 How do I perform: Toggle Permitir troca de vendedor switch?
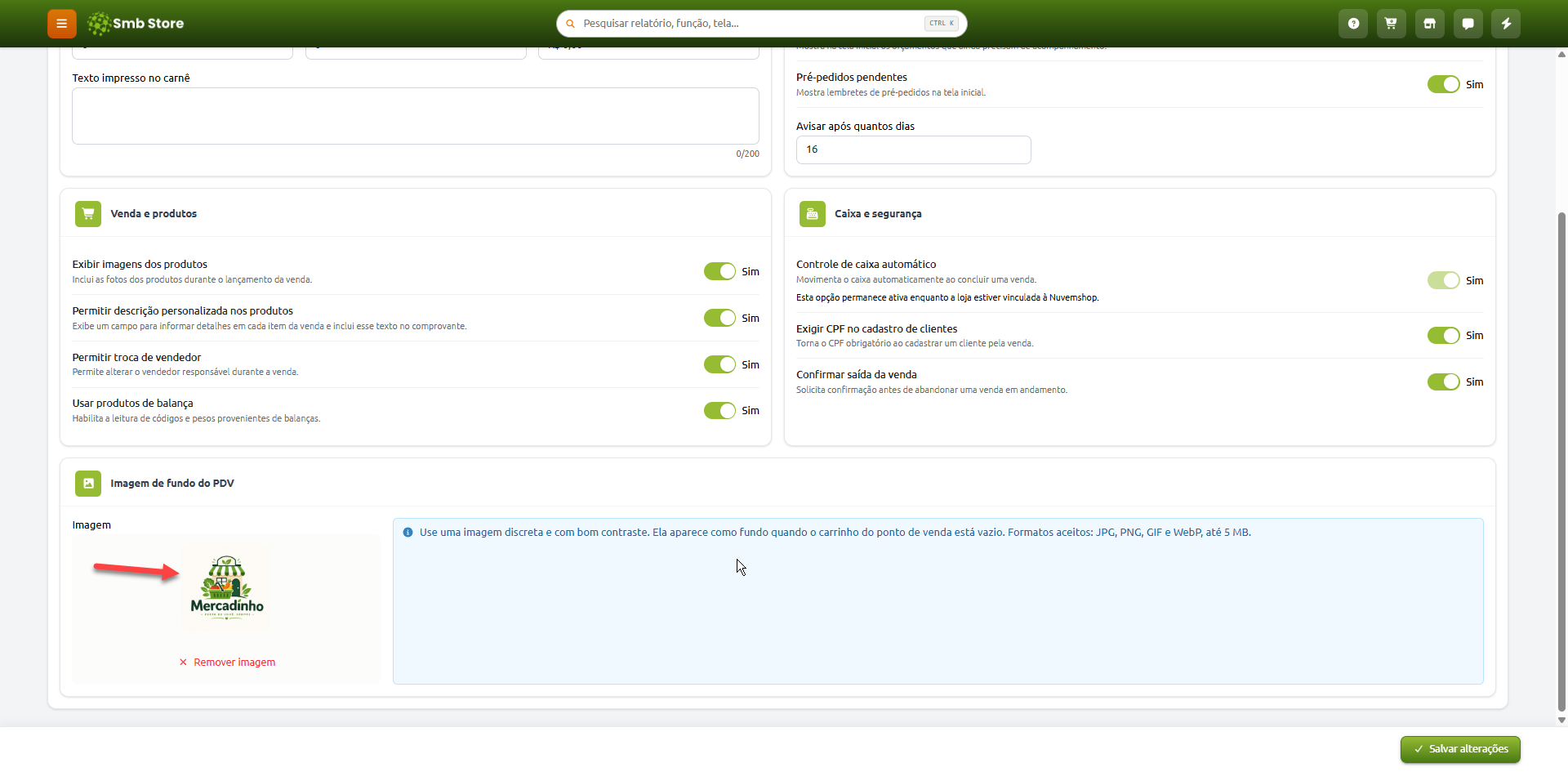[x=719, y=364]
